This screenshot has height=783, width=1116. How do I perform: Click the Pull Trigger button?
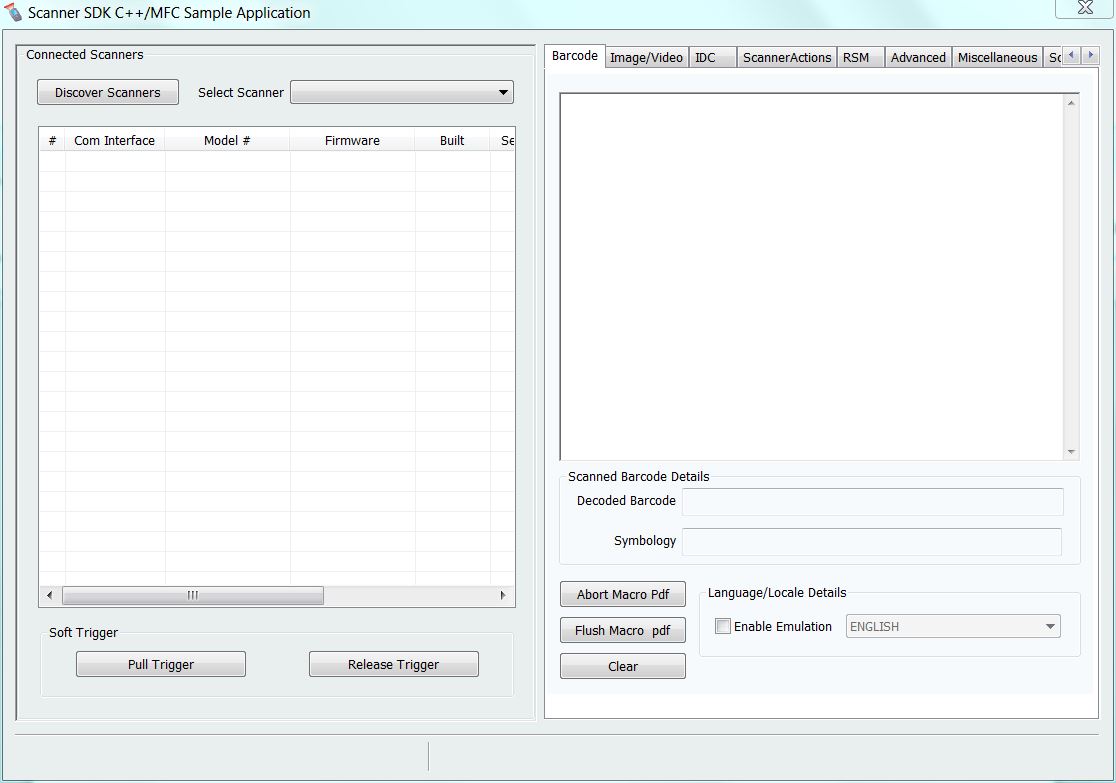[161, 664]
